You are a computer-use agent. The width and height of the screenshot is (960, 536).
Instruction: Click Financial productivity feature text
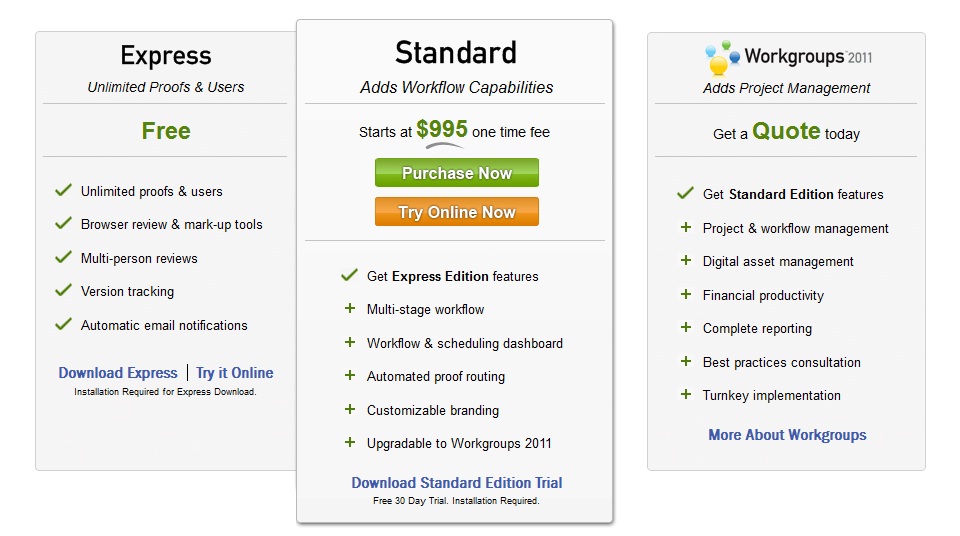point(763,295)
